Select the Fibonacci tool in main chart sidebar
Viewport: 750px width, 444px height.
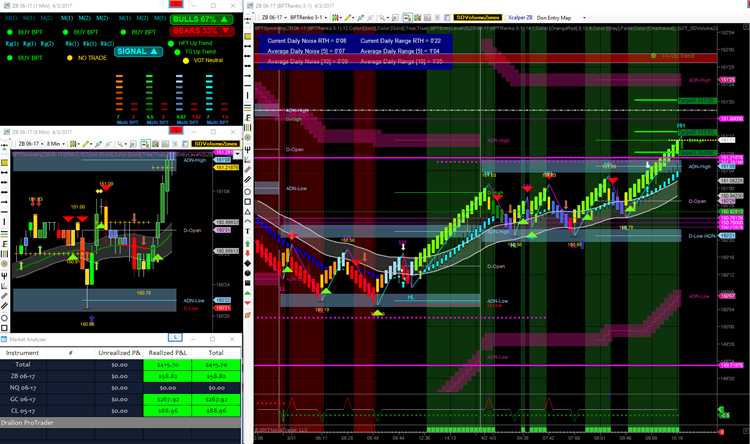click(x=247, y=118)
